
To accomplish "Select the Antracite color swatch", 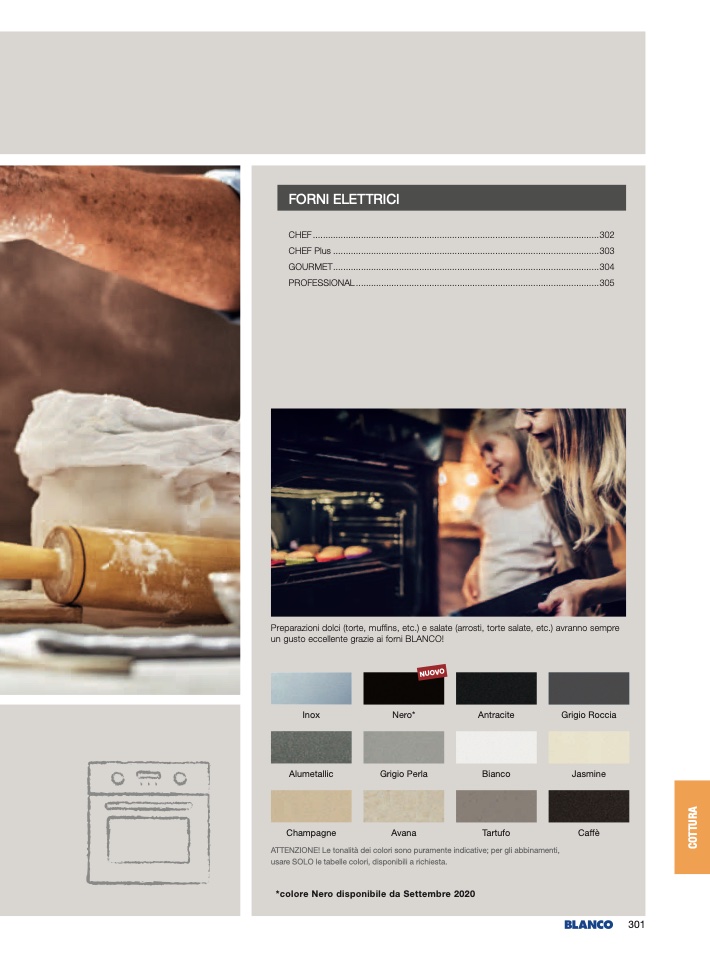I will pos(496,688).
